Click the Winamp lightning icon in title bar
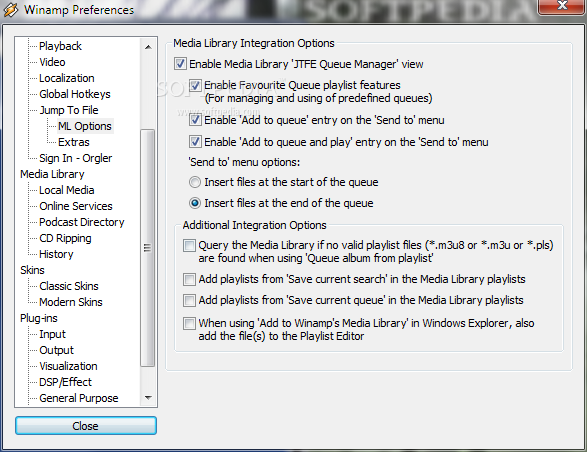Screen dimensions: 587x452 [x=10, y=10]
